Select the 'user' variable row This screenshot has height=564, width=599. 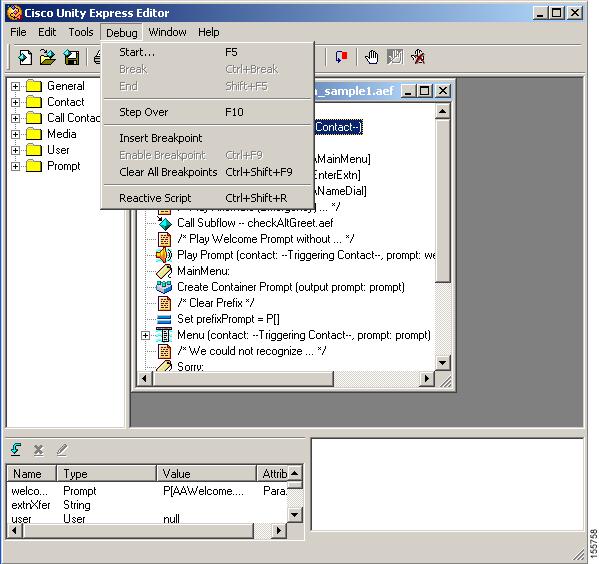coord(147,519)
